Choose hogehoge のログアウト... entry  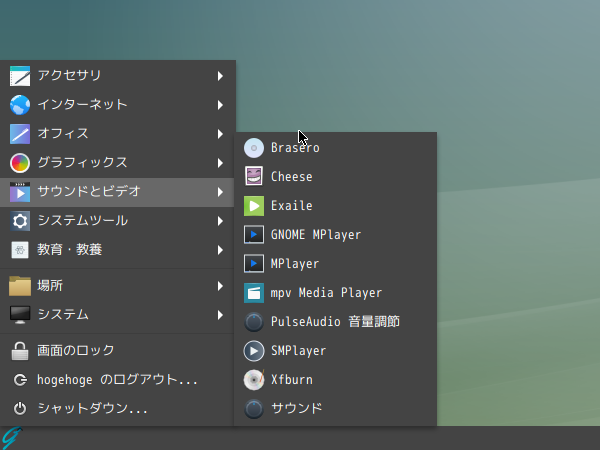point(117,380)
